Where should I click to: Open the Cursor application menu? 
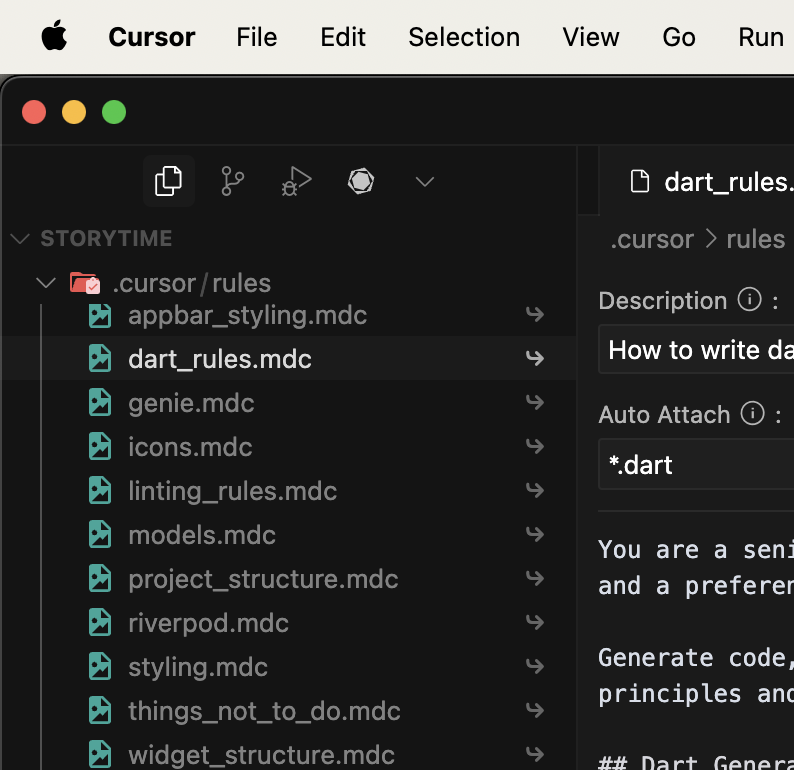152,37
